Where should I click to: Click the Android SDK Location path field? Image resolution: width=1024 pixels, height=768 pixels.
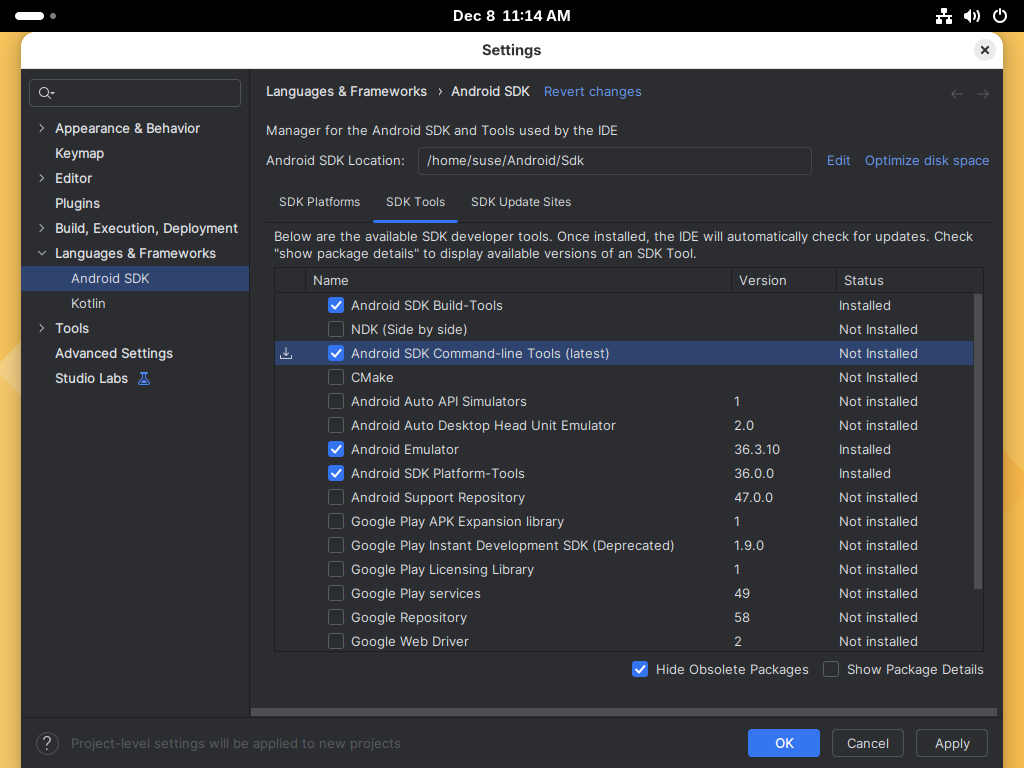pyautogui.click(x=614, y=160)
